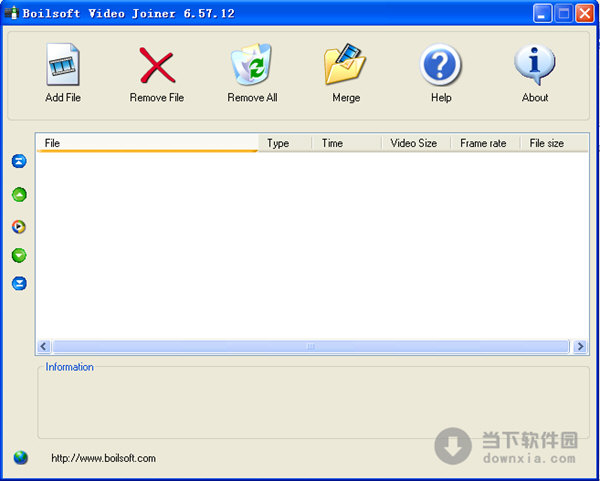Image resolution: width=600 pixels, height=481 pixels.
Task: Start joining with the Merge folder icon
Action: click(345, 64)
